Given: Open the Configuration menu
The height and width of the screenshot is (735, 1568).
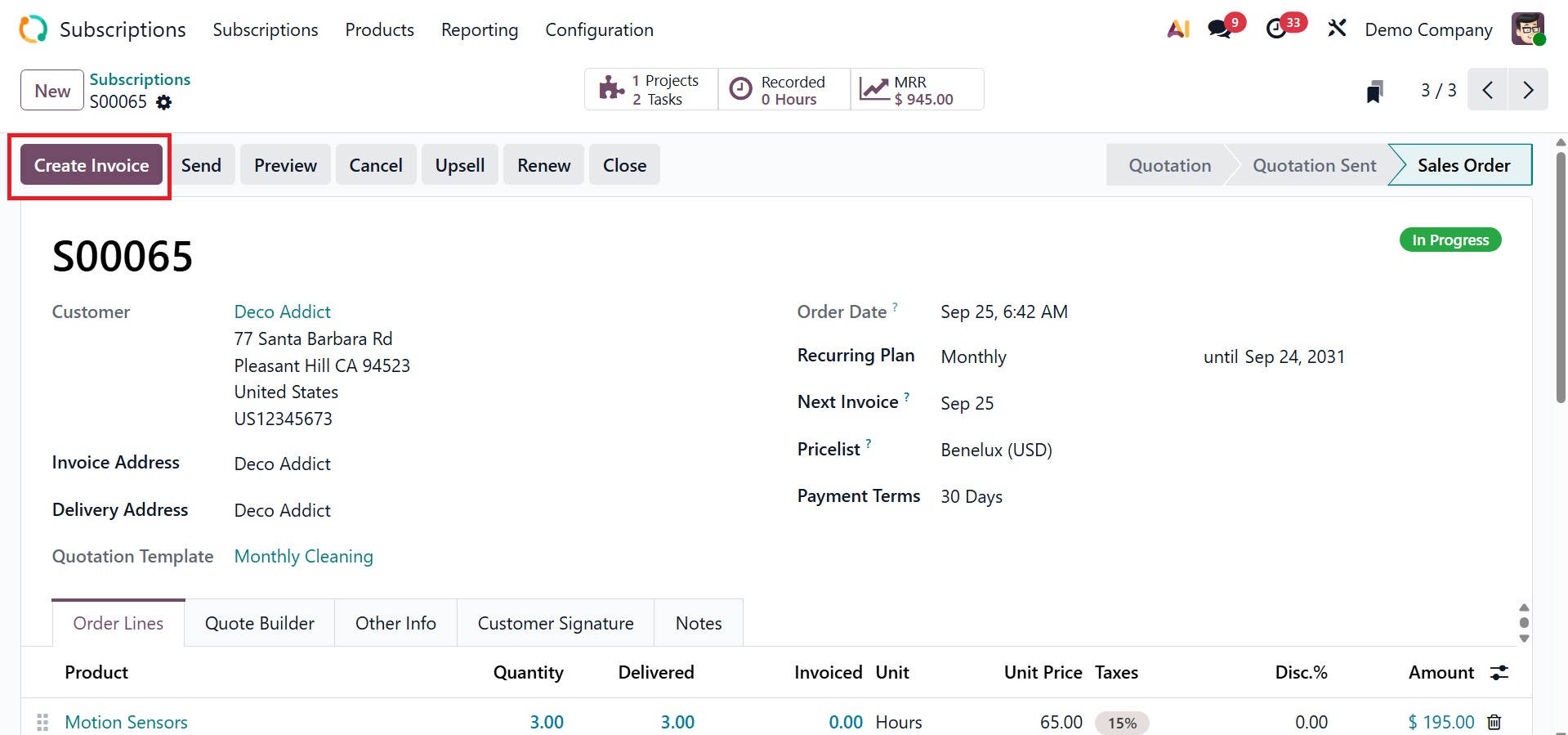Looking at the screenshot, I should [599, 30].
